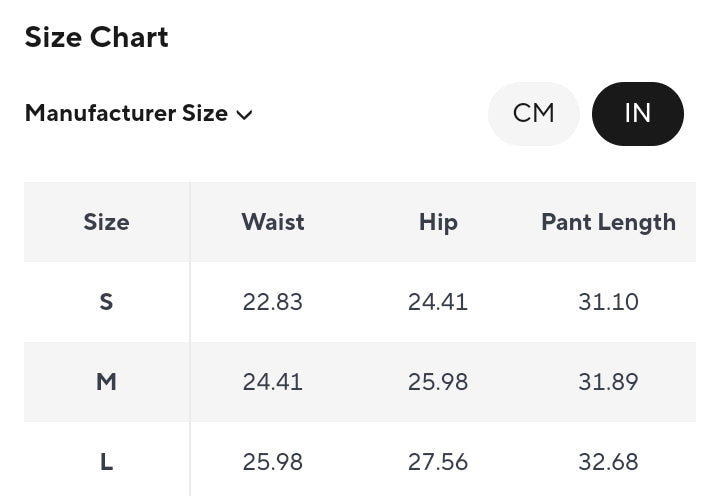
Task: Select the M size row label
Action: pos(106,382)
